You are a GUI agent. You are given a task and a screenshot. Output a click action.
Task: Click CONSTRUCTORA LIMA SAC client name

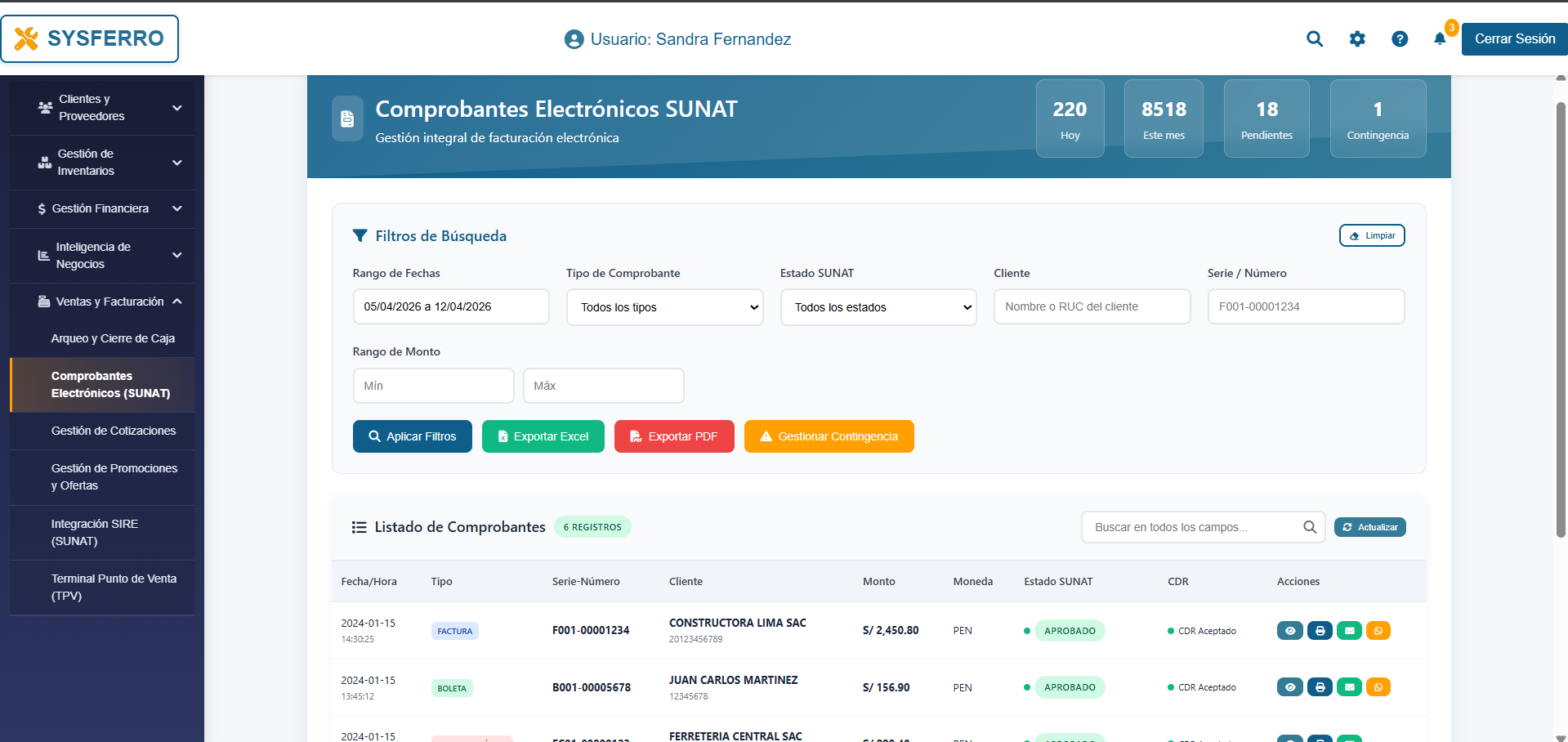[x=737, y=623]
